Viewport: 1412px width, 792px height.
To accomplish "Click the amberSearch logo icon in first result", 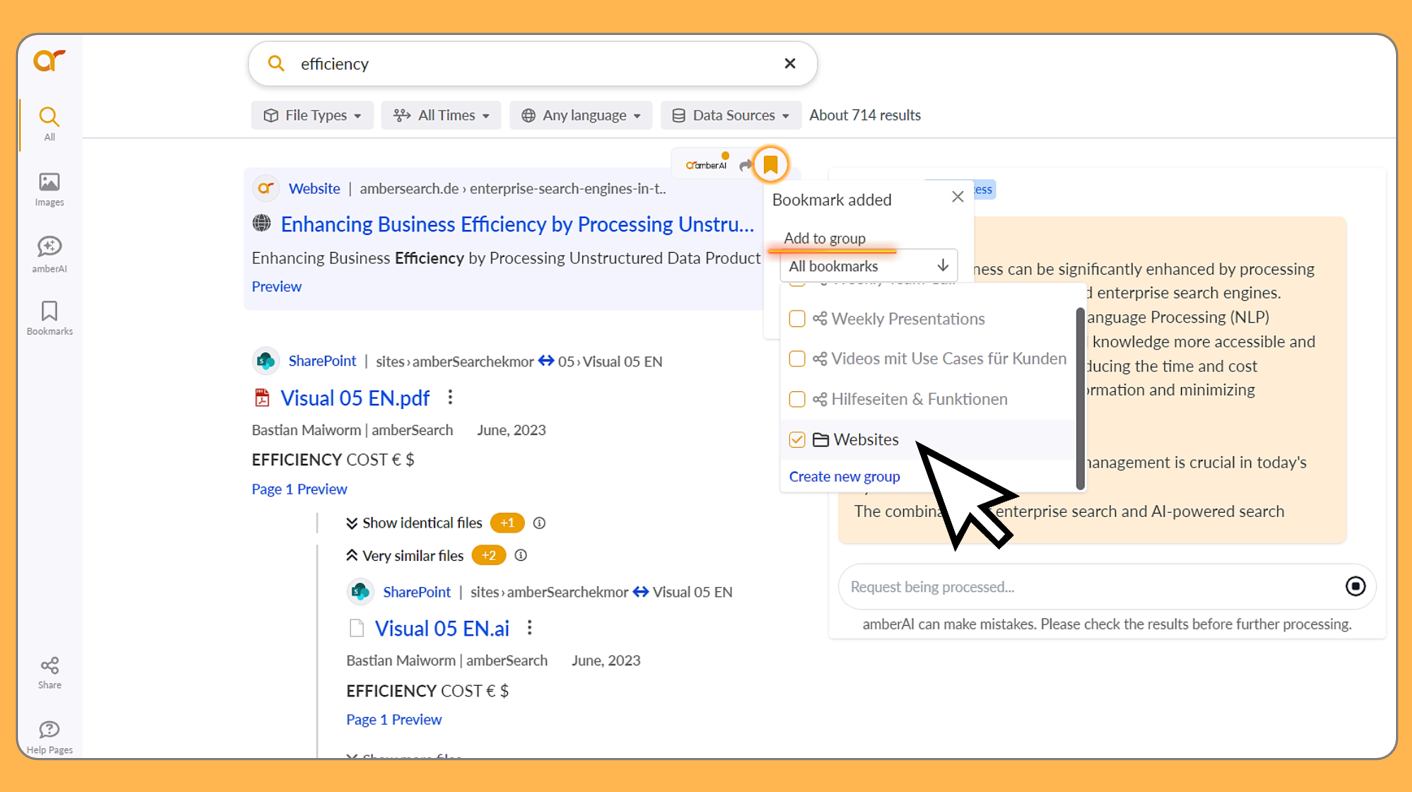I will click(x=265, y=188).
